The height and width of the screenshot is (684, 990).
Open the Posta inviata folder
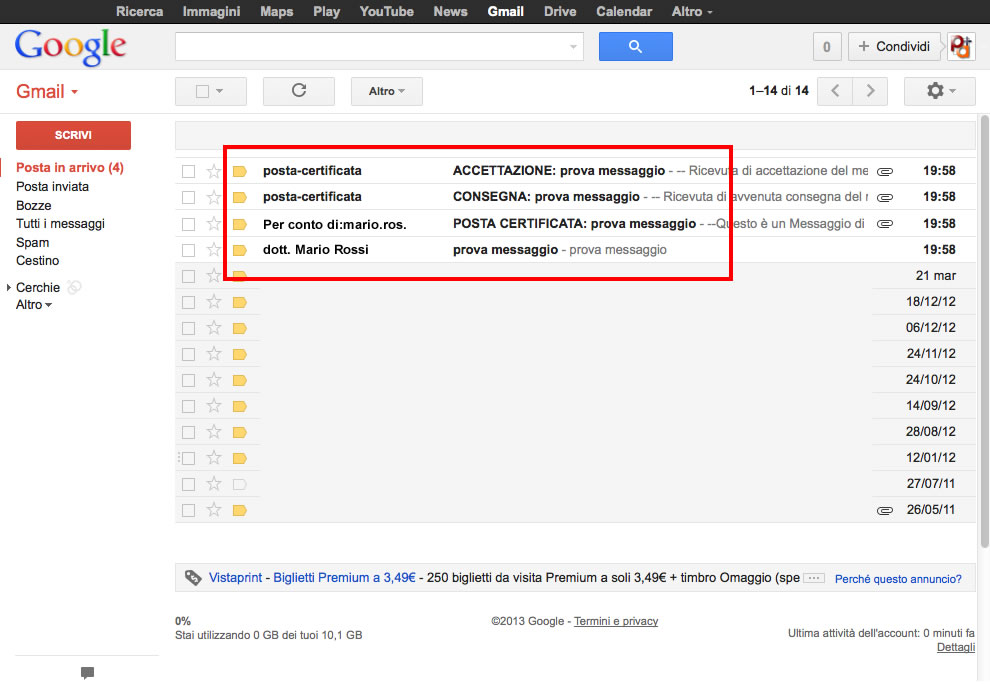(52, 187)
